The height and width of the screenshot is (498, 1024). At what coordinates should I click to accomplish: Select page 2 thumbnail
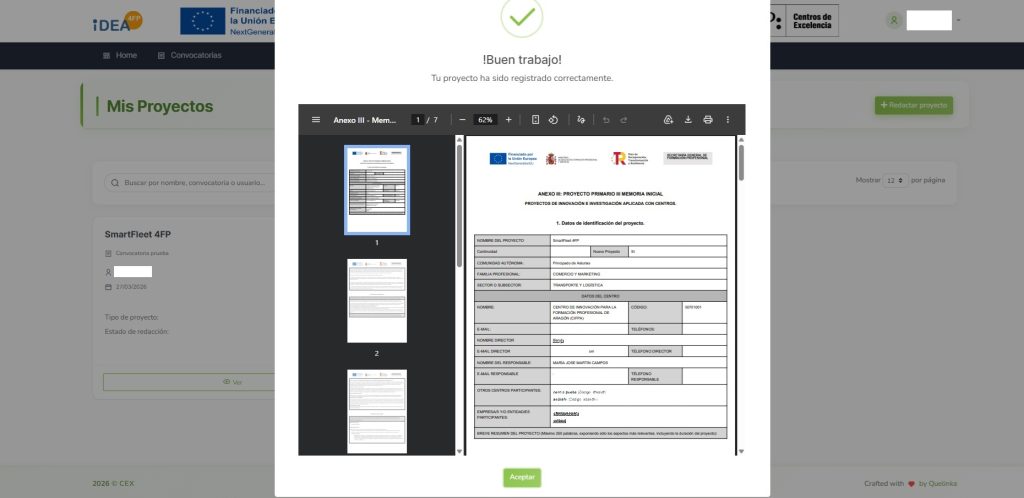click(x=377, y=300)
